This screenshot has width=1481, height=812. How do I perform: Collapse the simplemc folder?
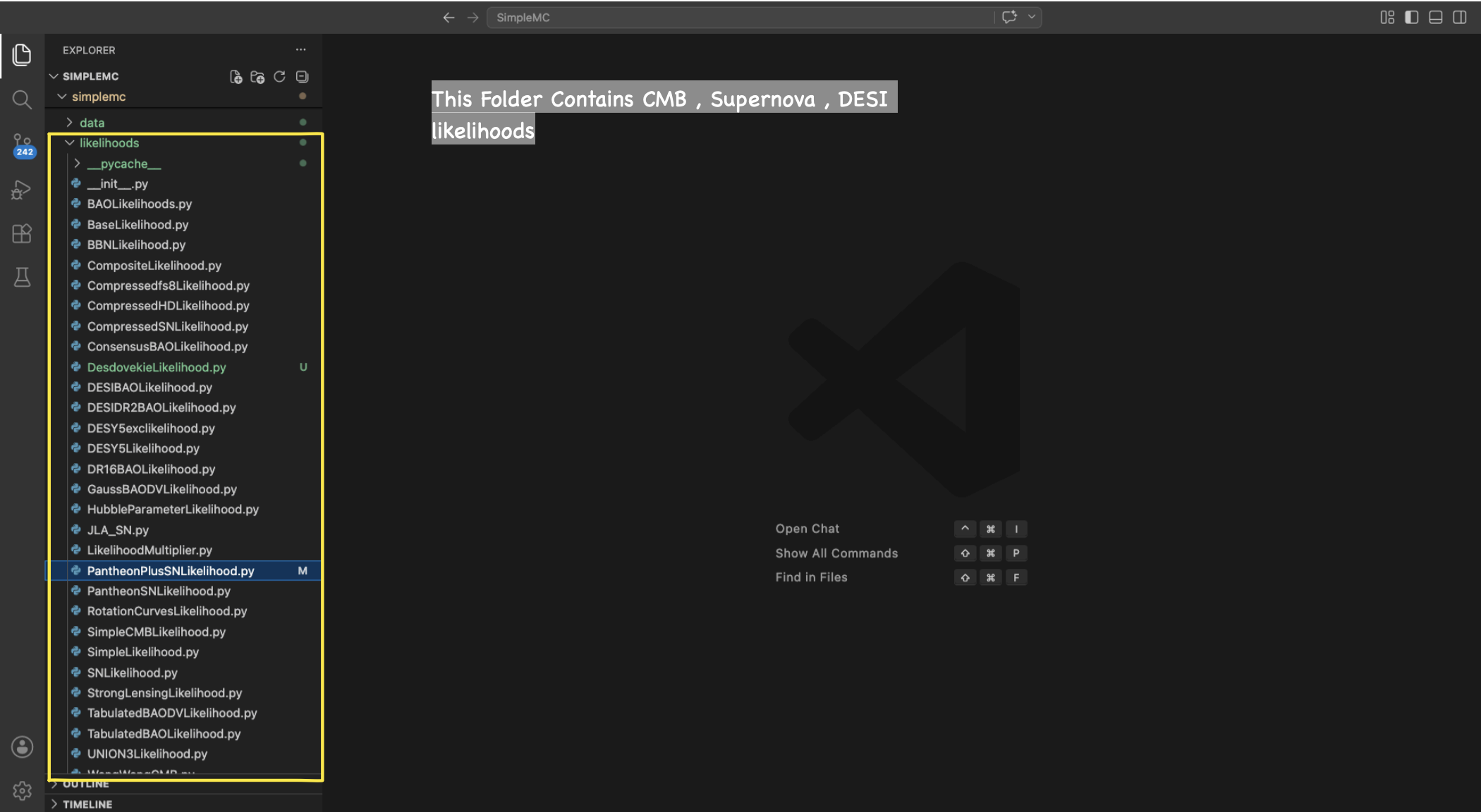[x=62, y=97]
